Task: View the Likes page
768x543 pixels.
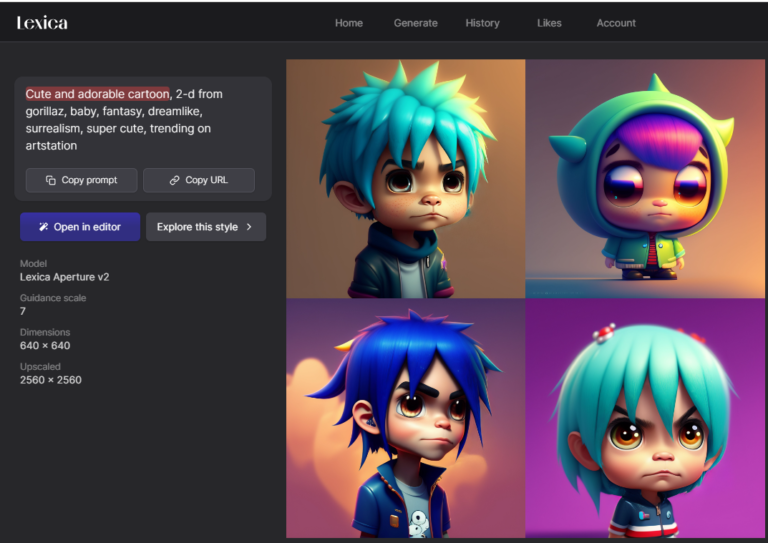Action: (549, 23)
